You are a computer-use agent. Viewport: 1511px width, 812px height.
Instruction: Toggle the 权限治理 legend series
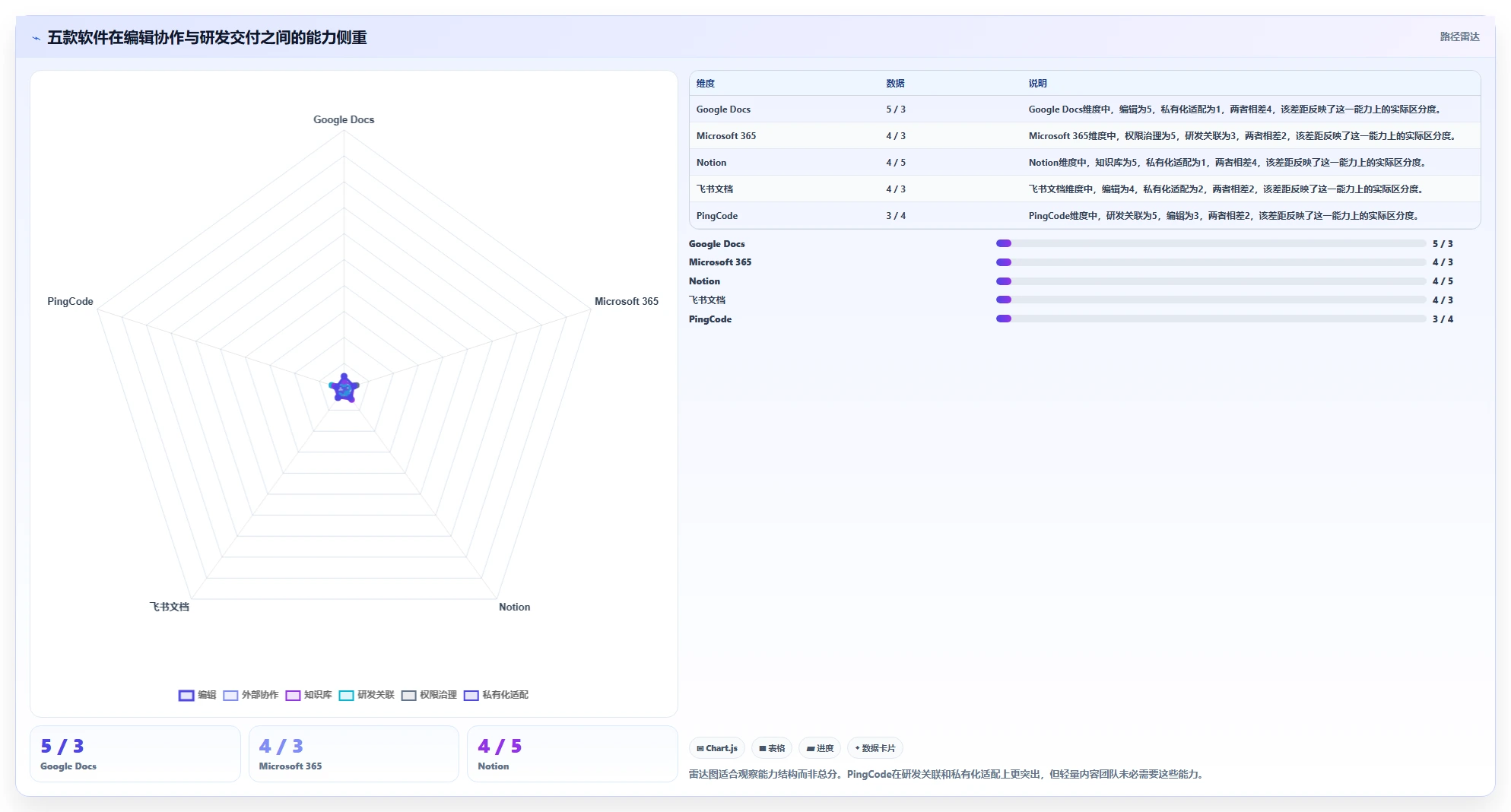[429, 695]
